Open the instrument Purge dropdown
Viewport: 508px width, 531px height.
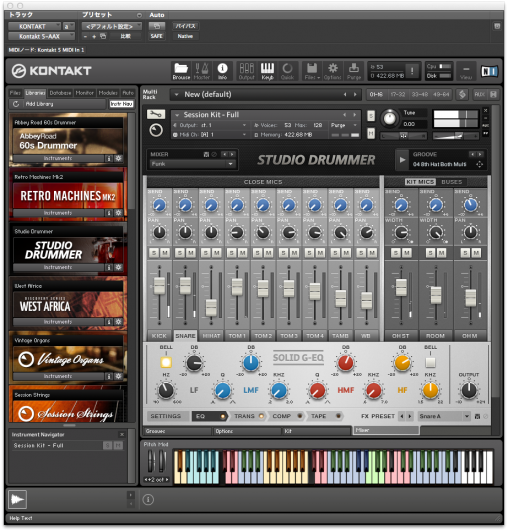point(344,125)
